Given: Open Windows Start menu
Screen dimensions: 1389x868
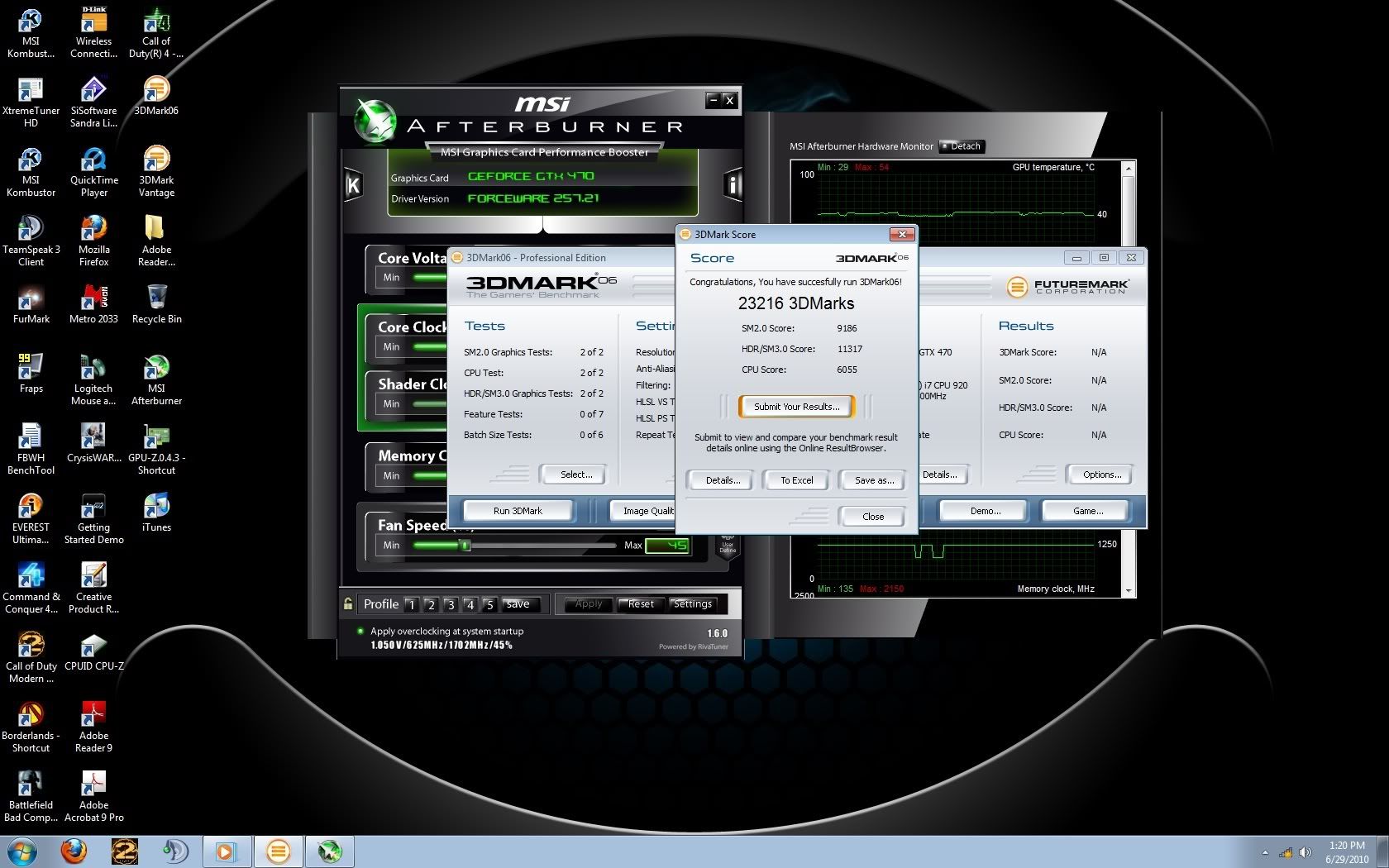Looking at the screenshot, I should pyautogui.click(x=22, y=851).
